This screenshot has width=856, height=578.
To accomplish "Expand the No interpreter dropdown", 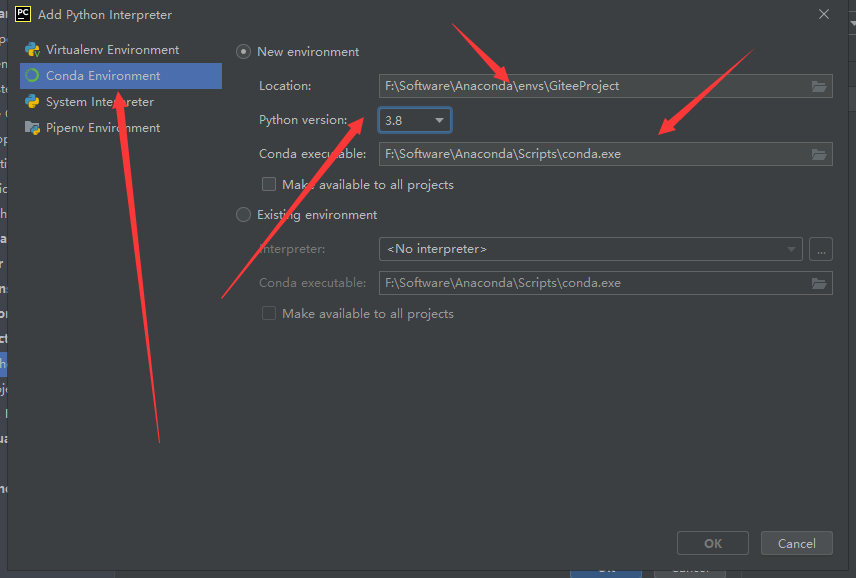I will tap(591, 249).
